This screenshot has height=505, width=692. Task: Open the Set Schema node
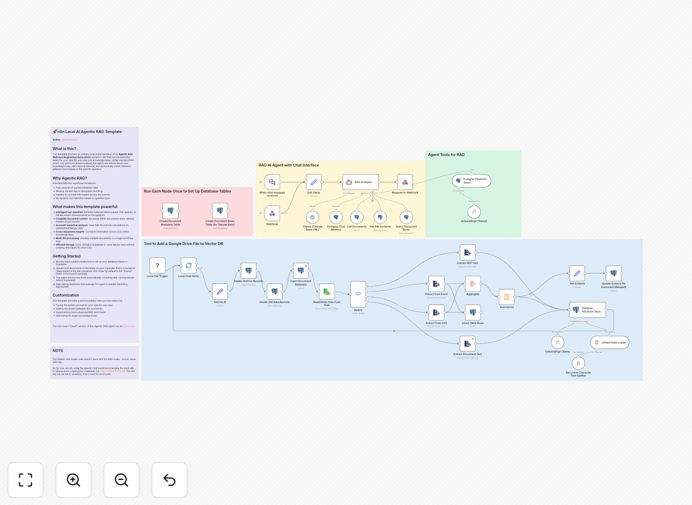pyautogui.click(x=577, y=273)
